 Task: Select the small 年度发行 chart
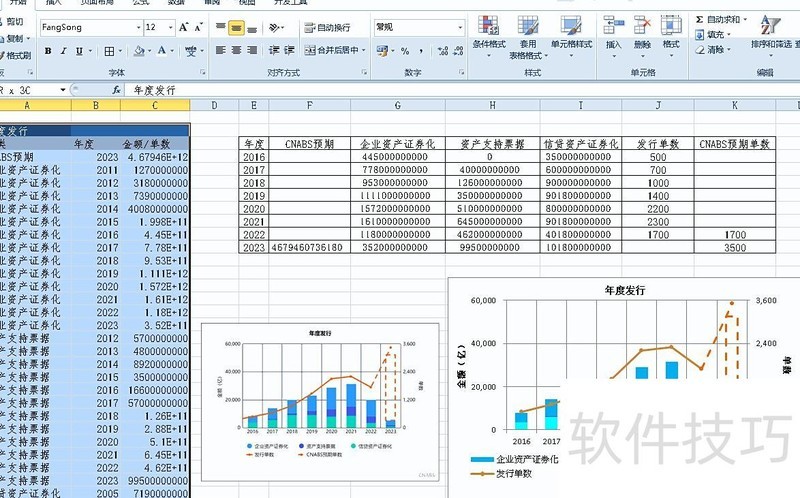tap(320, 402)
